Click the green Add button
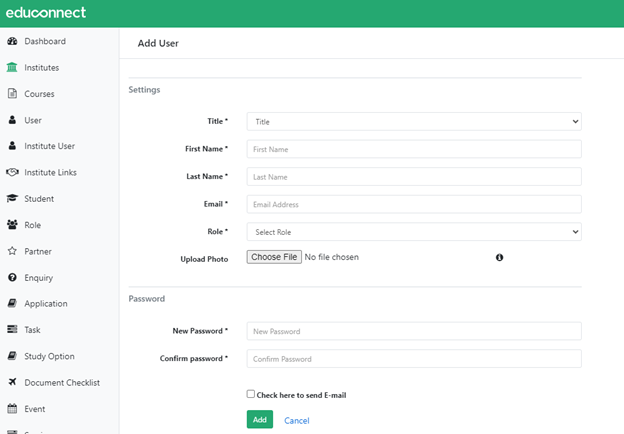This screenshot has height=434, width=624. (259, 419)
